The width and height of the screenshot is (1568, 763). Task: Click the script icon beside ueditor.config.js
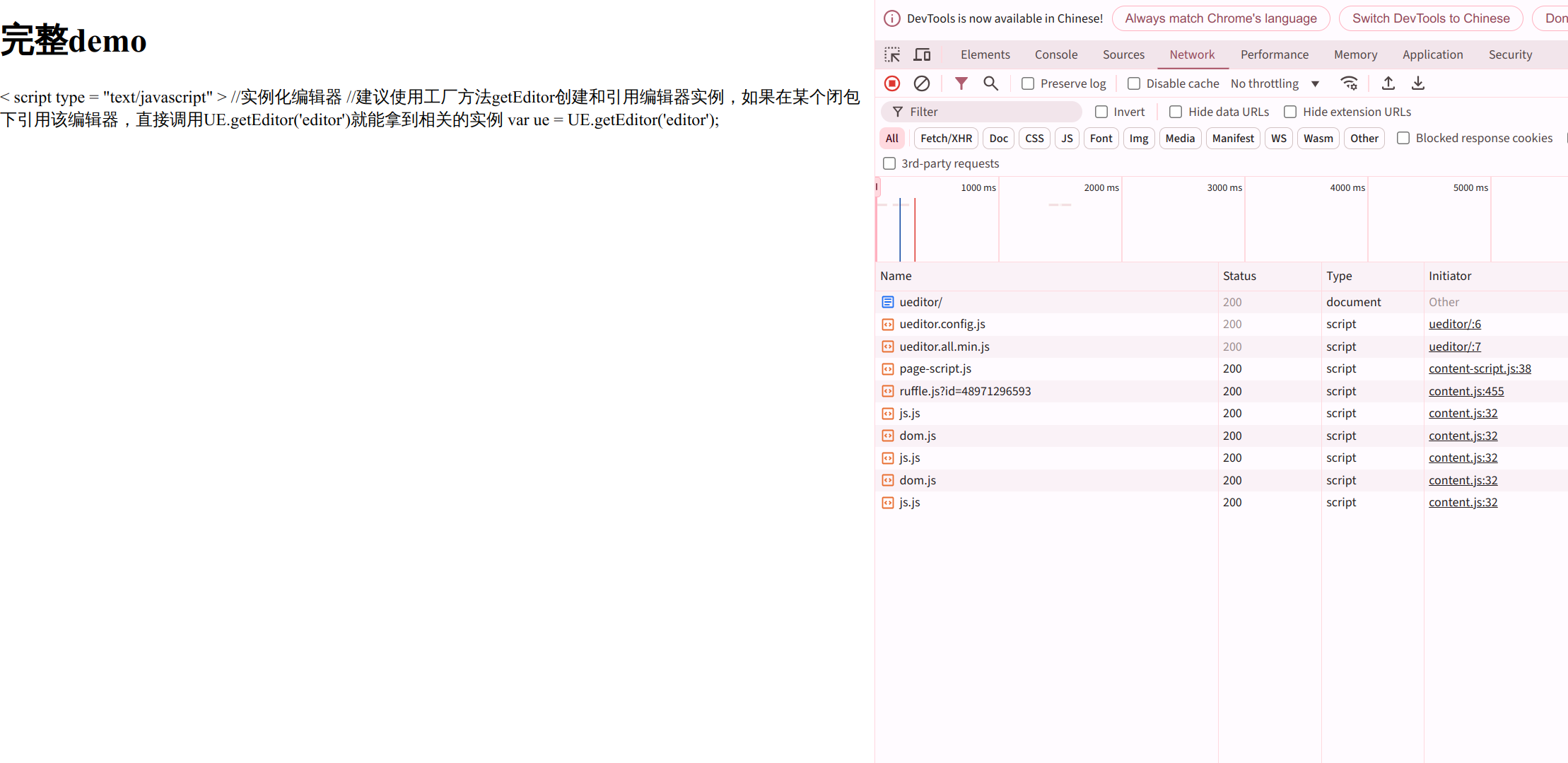click(x=888, y=325)
